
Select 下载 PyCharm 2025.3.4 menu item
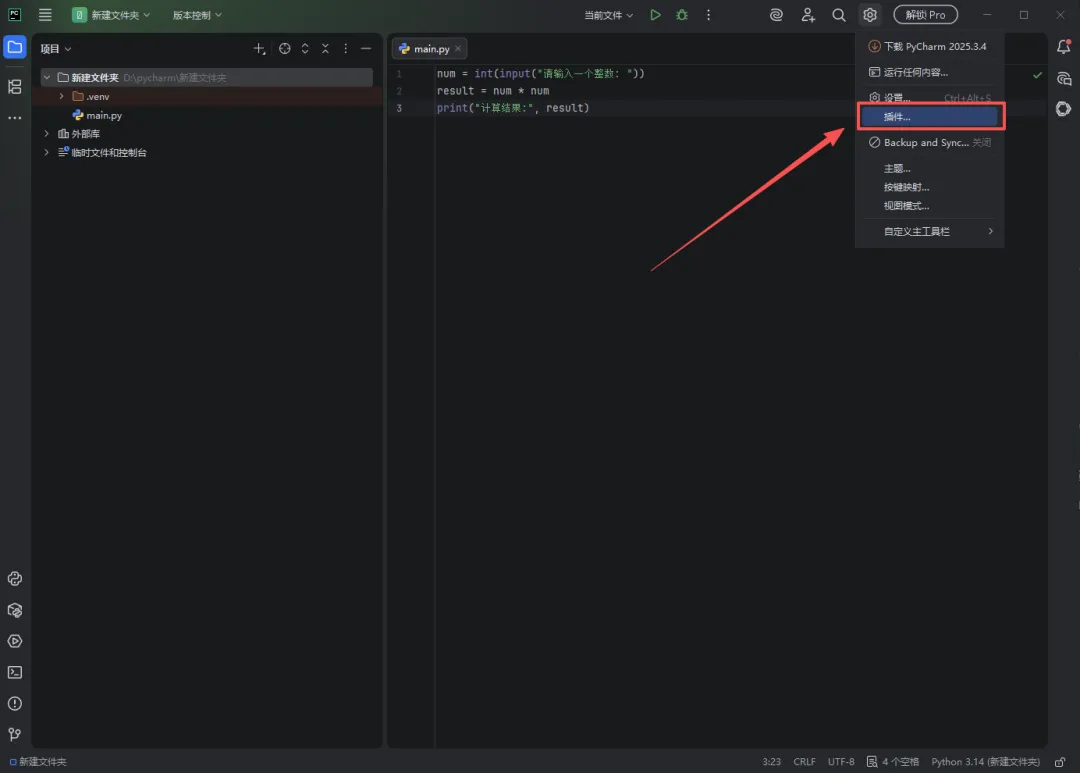929,46
